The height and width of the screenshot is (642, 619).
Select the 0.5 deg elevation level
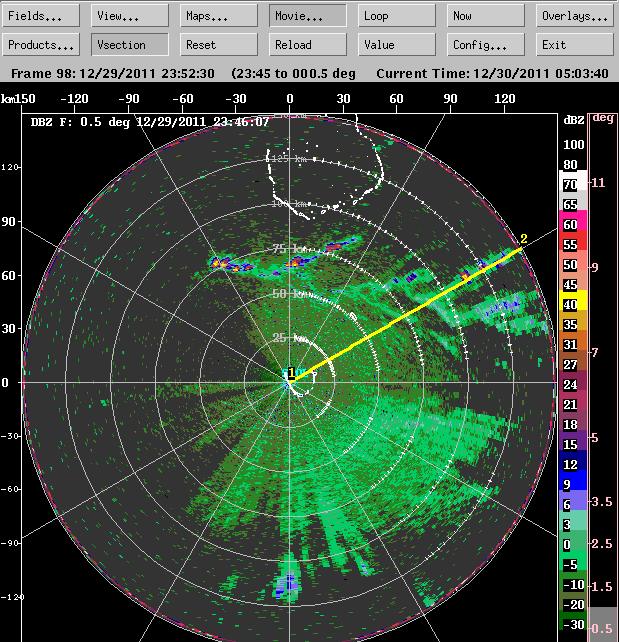point(602,628)
